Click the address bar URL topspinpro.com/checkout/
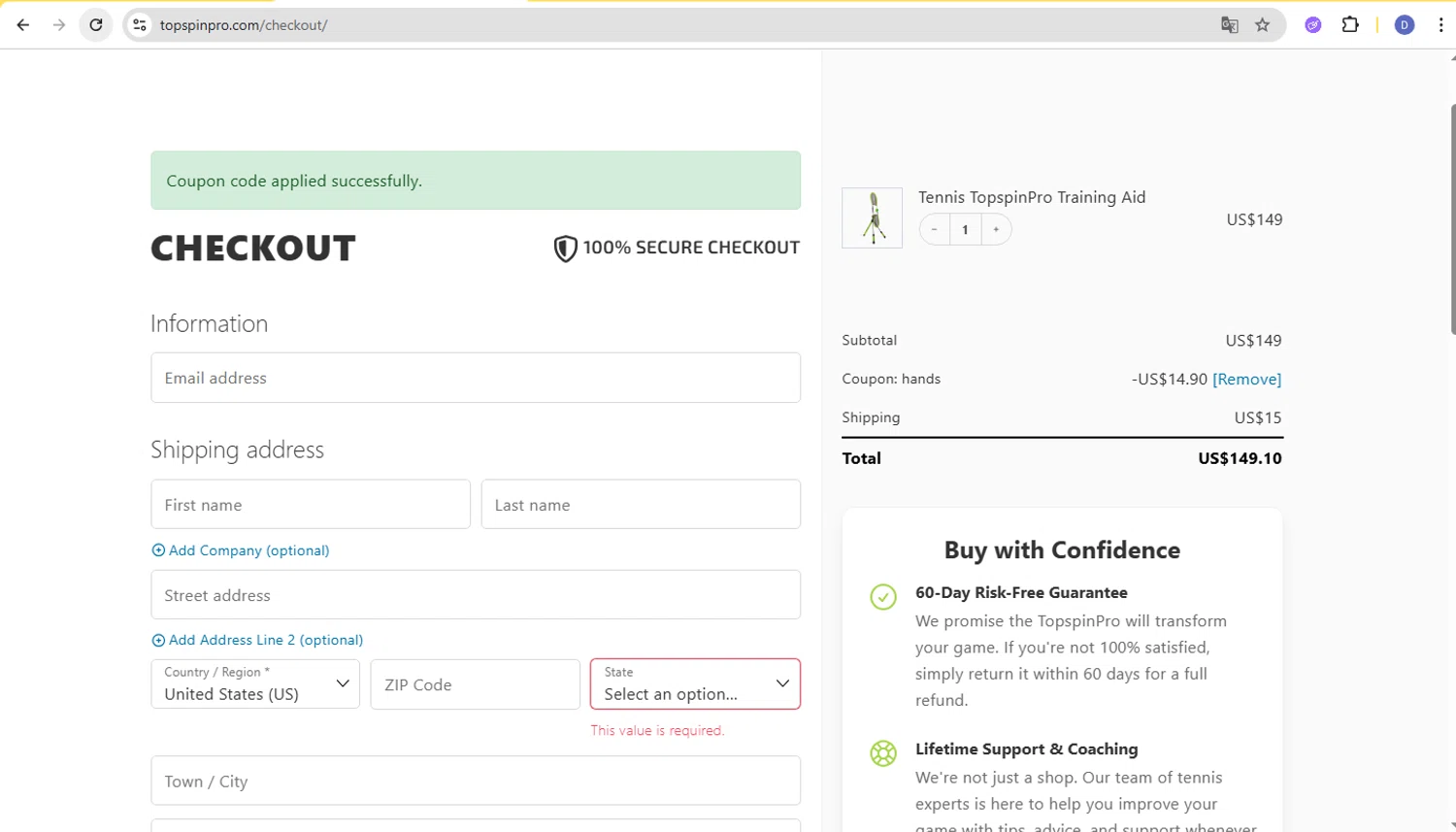The image size is (1456, 832). point(244,25)
